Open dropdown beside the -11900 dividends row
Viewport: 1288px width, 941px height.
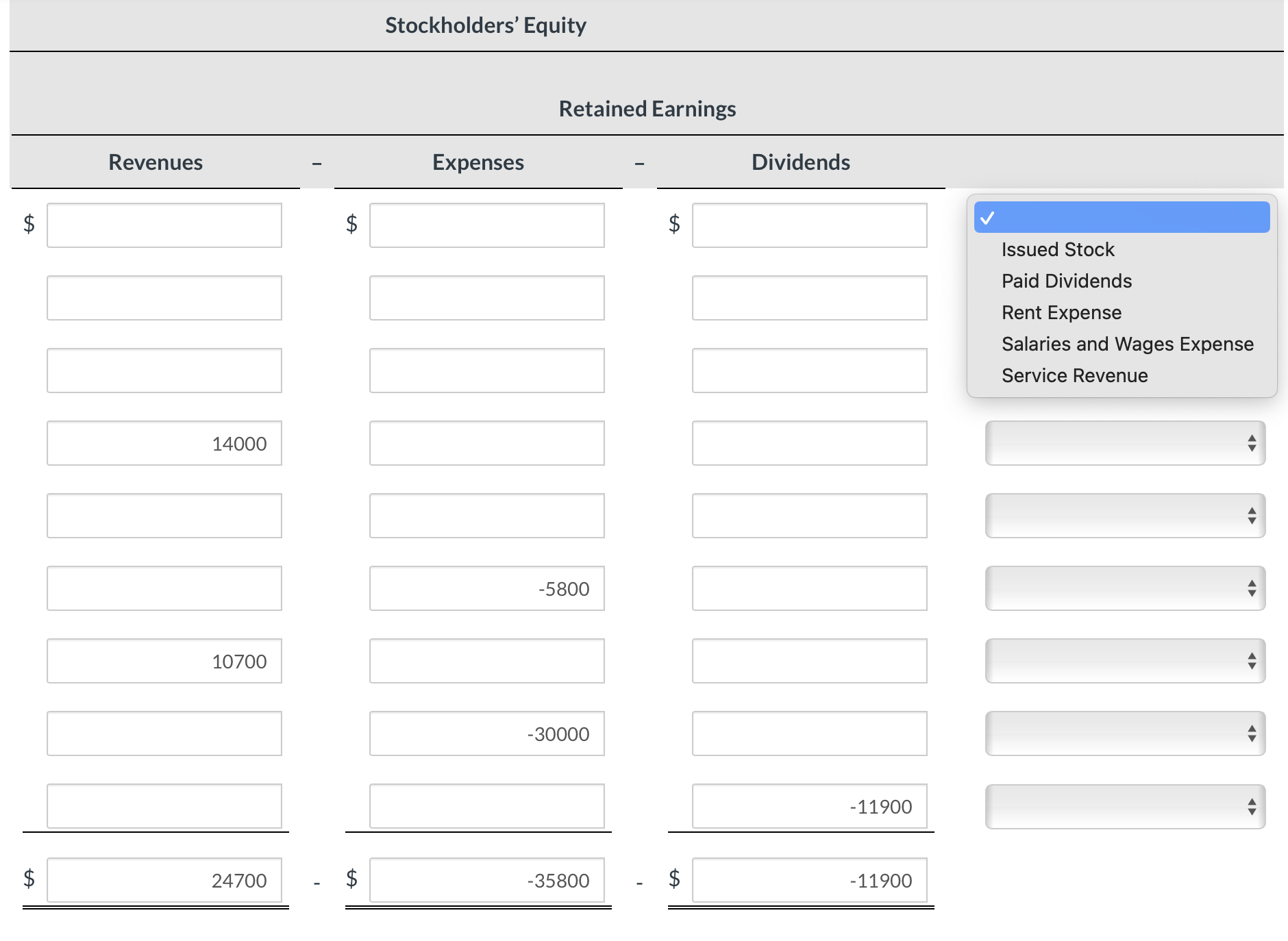tap(1125, 806)
